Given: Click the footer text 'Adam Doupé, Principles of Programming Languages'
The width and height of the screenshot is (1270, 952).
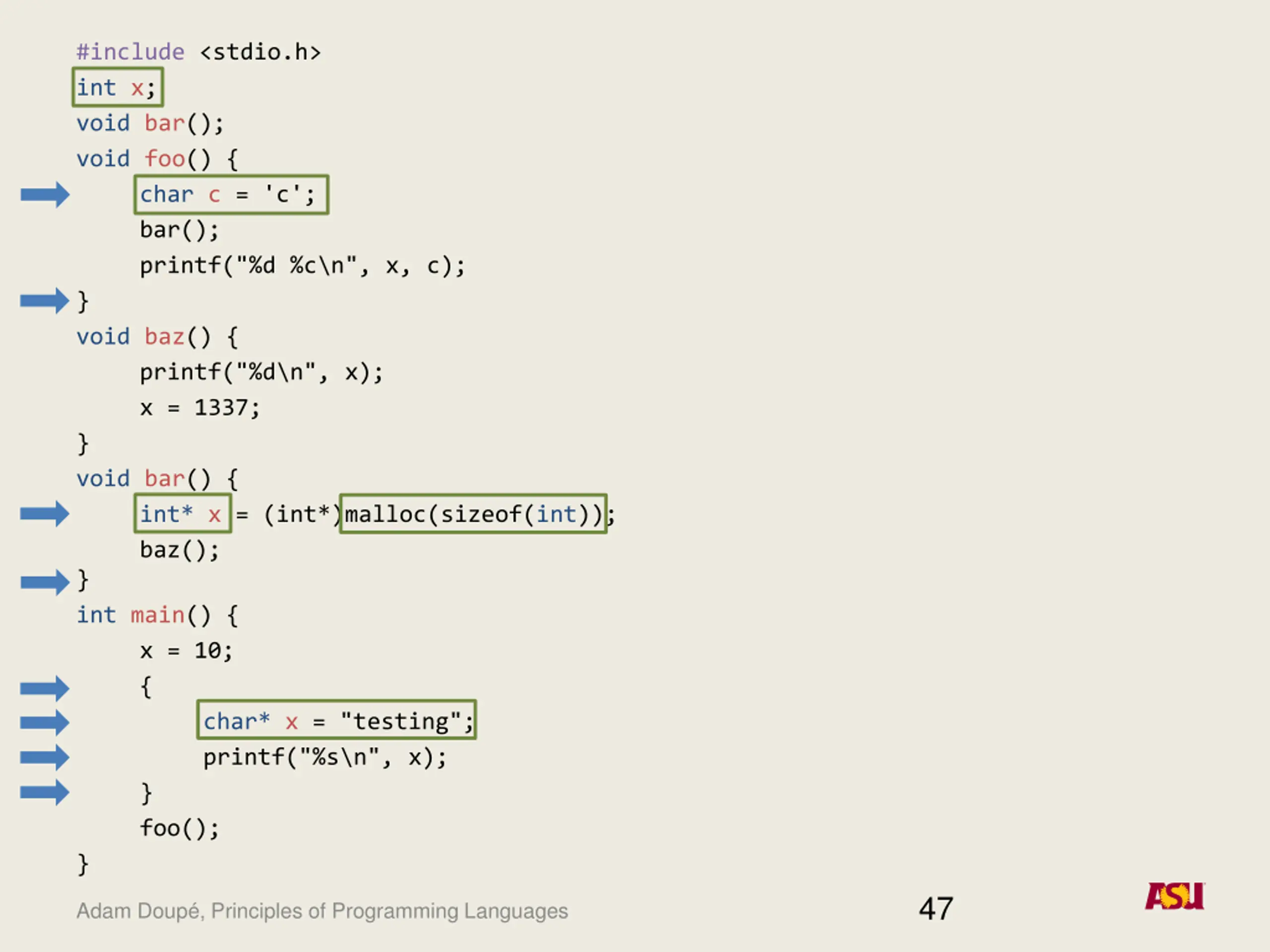Looking at the screenshot, I should 322,911.
